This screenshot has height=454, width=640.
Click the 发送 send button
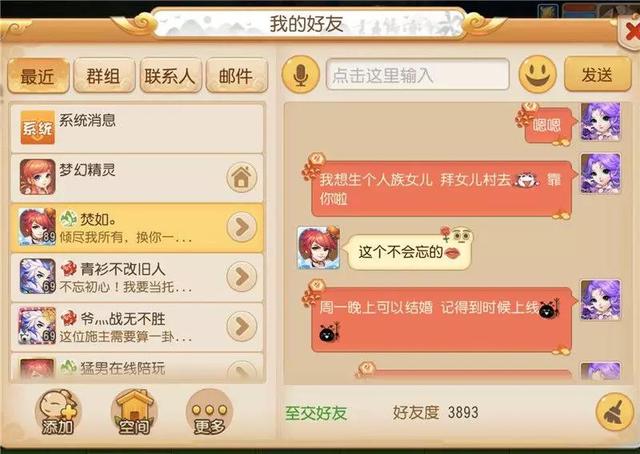pos(597,74)
